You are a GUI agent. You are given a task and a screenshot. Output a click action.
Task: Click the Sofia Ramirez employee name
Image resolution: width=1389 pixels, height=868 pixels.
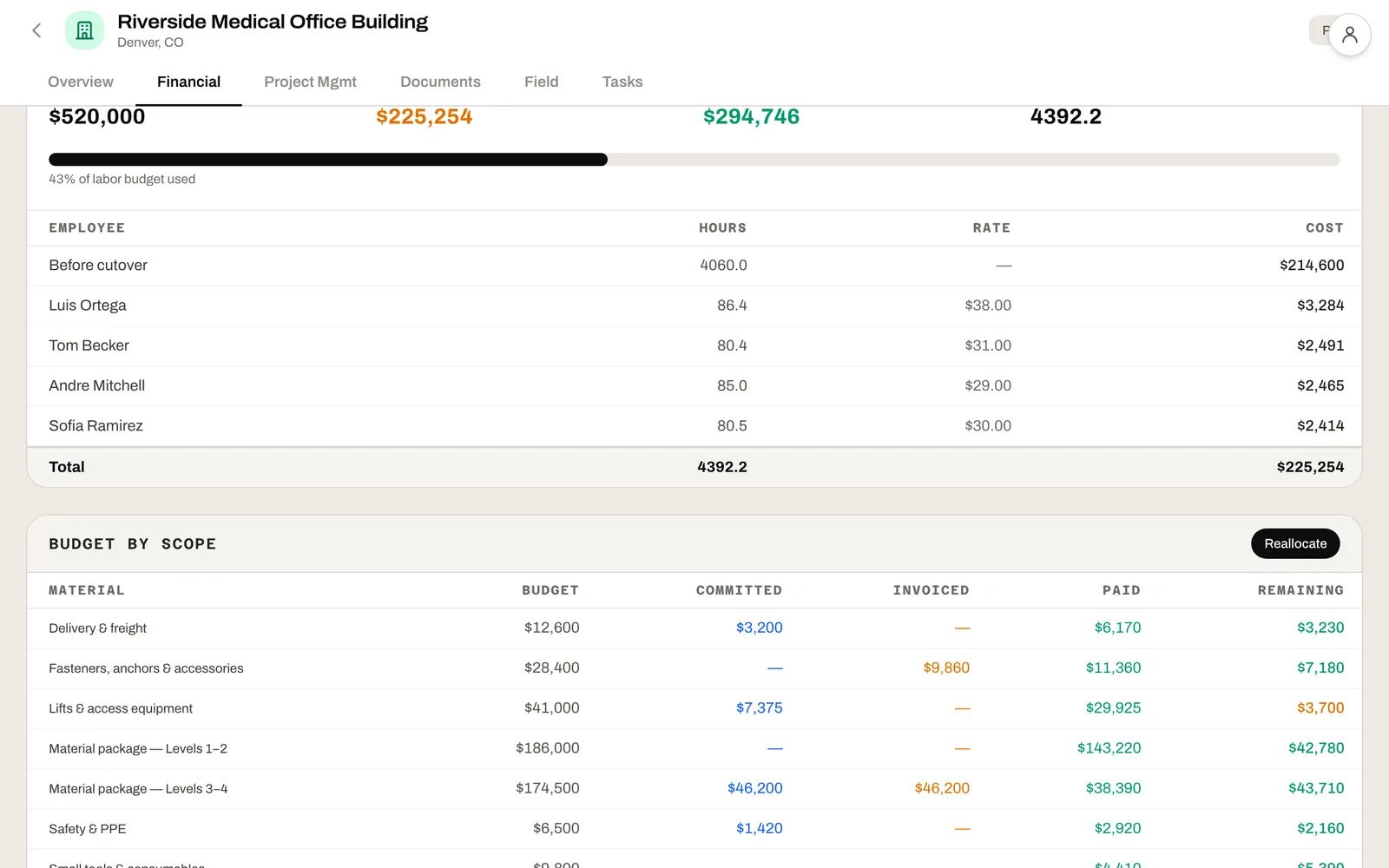tap(95, 425)
